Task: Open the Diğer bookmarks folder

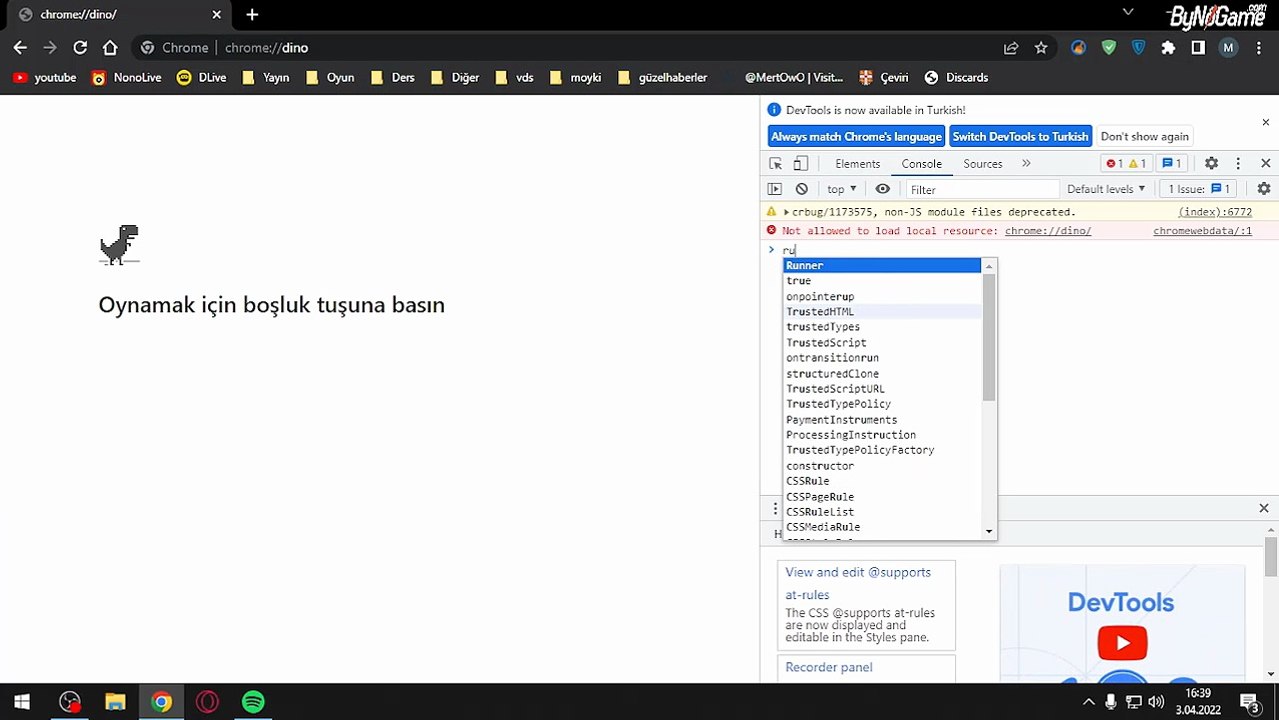Action: coord(454,77)
